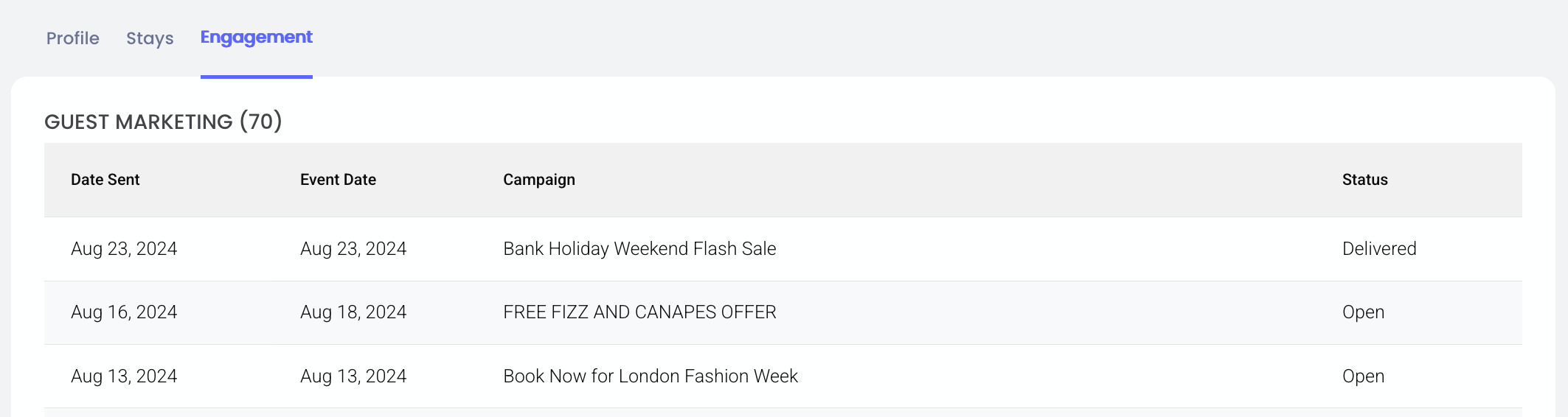
Task: Select the Aug 23, 2024 date sent cell
Action: coord(123,249)
